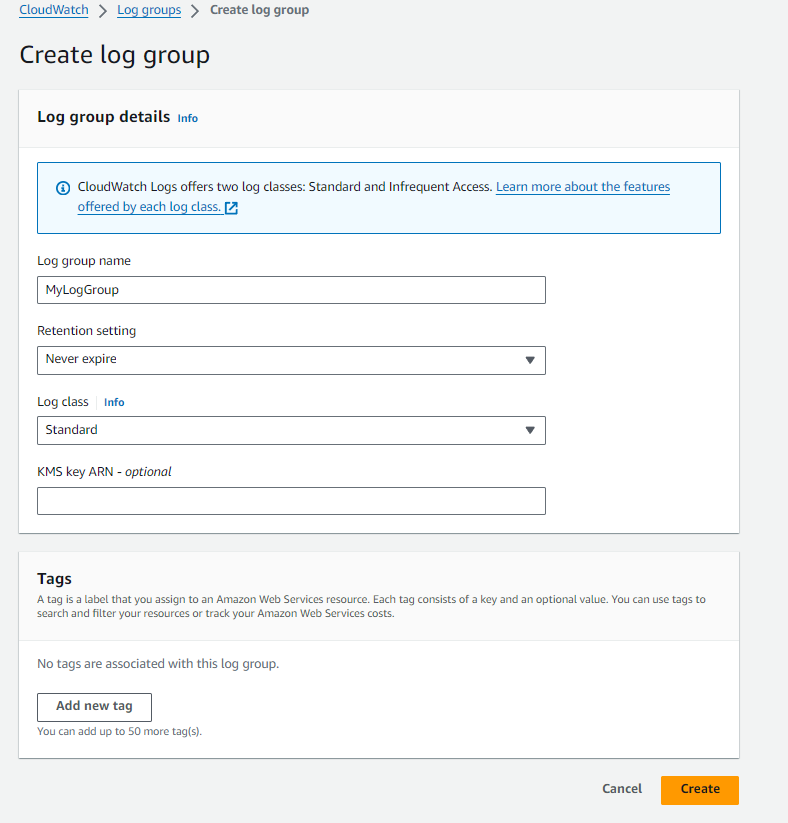Screen dimensions: 788x823
Task: Click the chevron icon after CloudWatch breadcrumb
Action: point(103,11)
